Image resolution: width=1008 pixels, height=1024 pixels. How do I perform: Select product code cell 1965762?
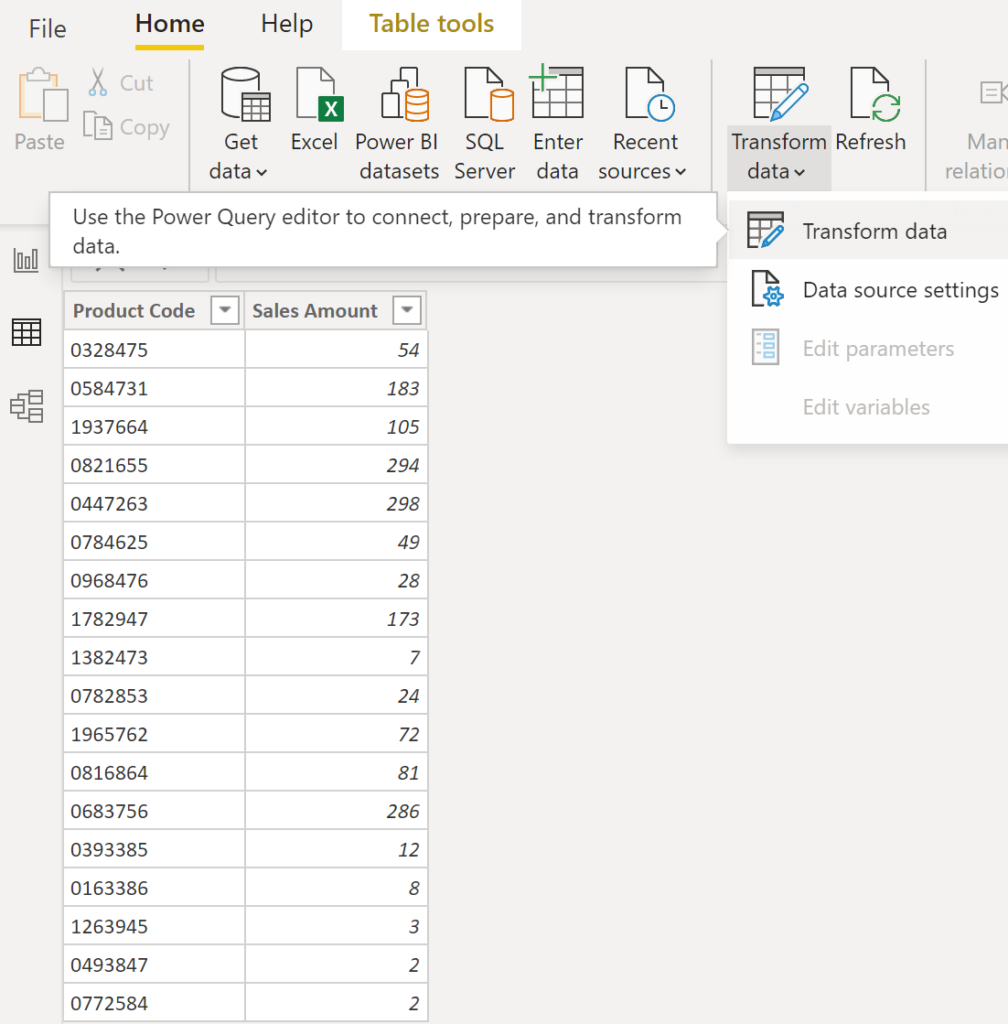[154, 735]
